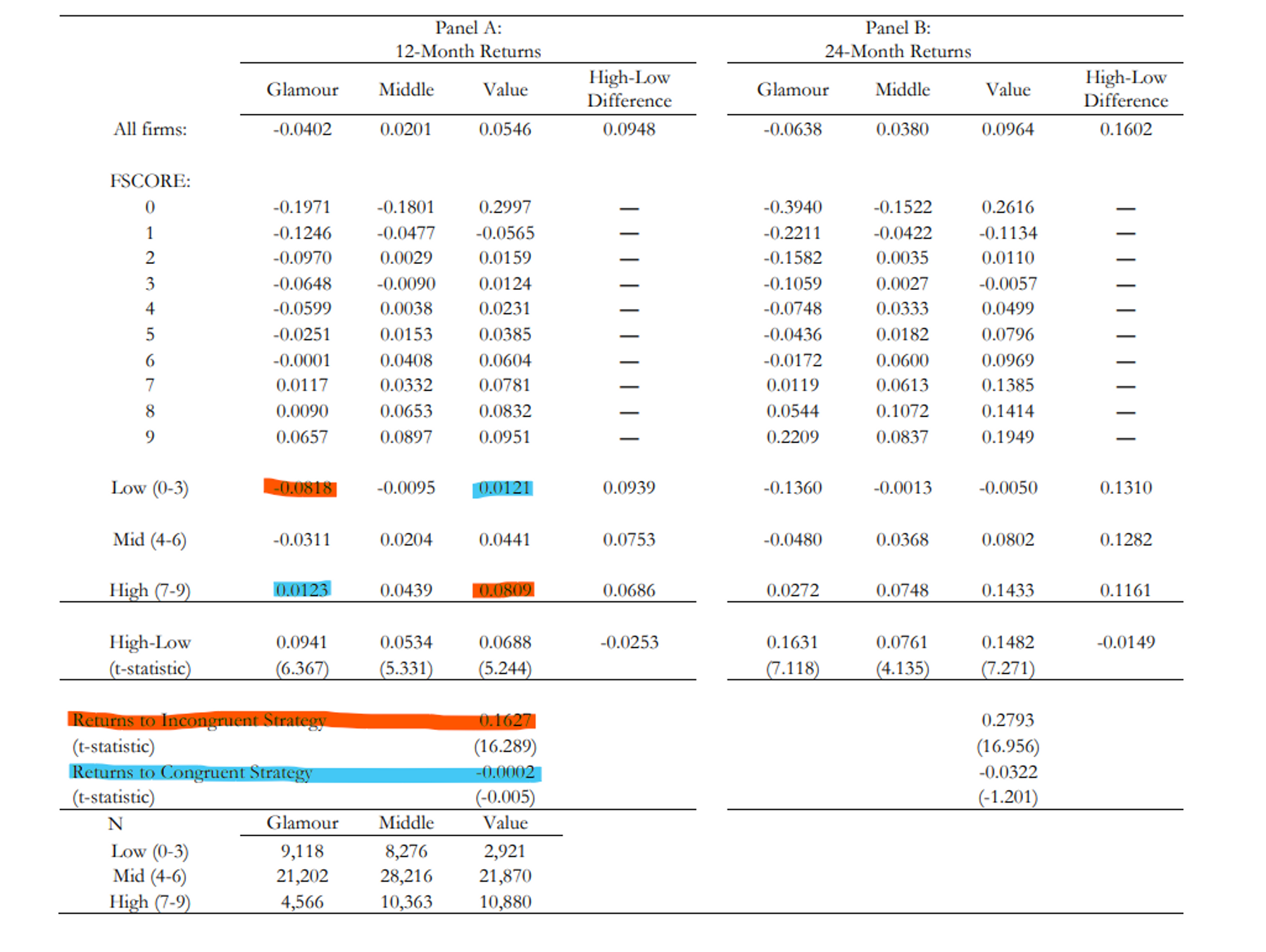
Task: Select t-statistic (5.331)
Action: coord(406,668)
